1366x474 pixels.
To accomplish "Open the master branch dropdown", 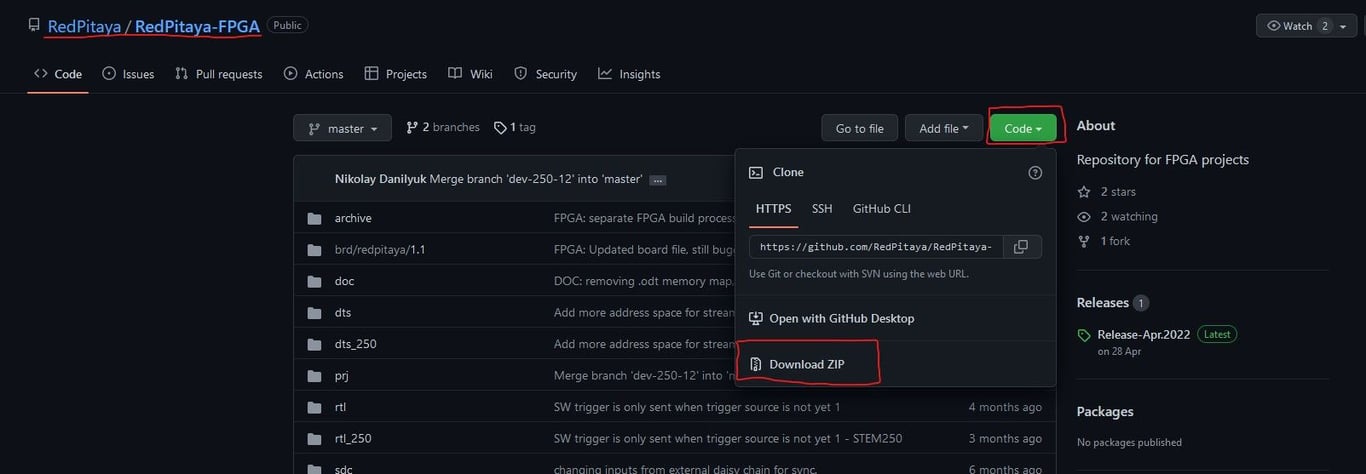I will pyautogui.click(x=342, y=128).
